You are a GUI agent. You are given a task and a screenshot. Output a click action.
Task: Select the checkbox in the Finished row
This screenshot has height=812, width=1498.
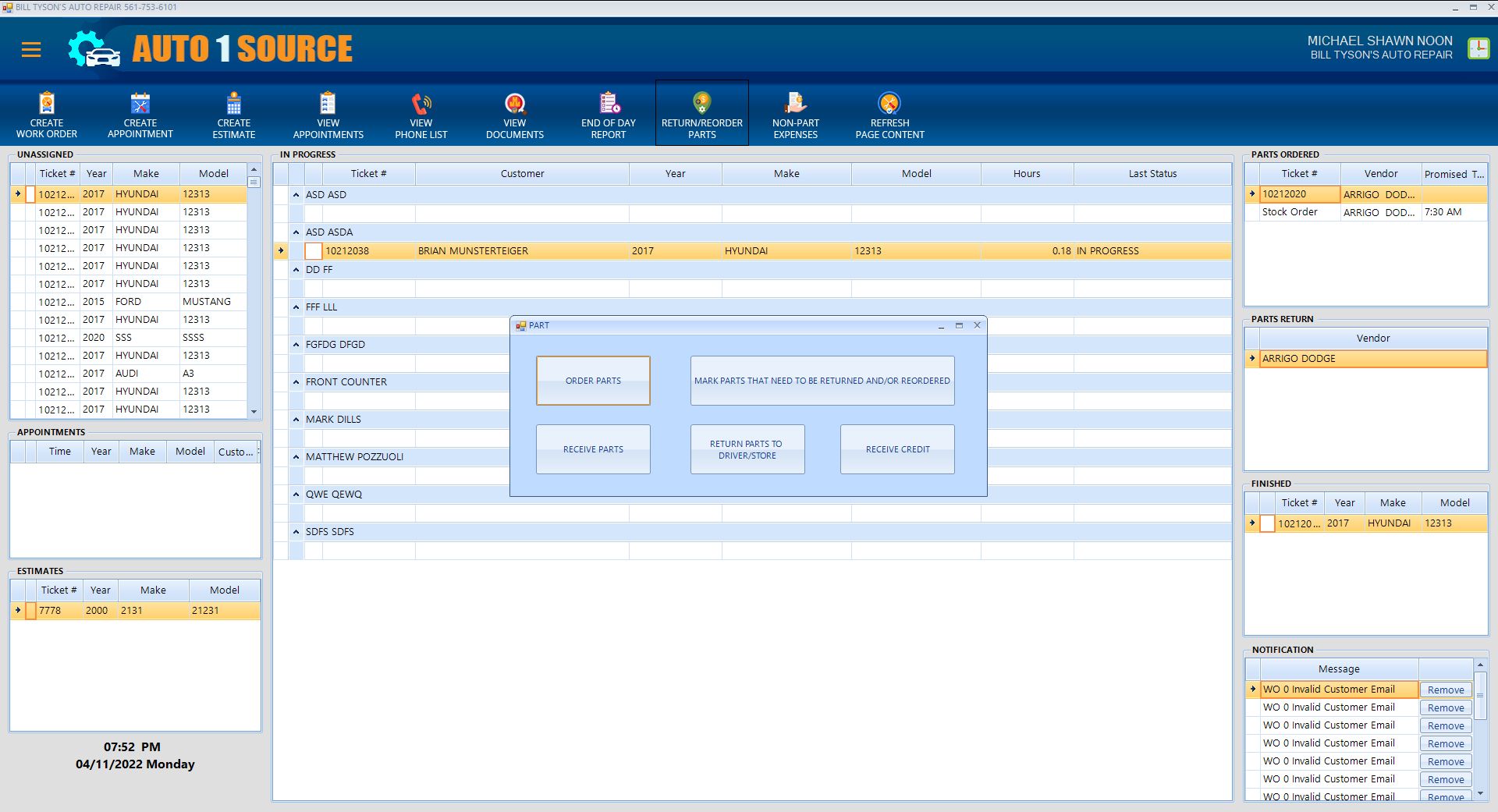tap(1267, 523)
